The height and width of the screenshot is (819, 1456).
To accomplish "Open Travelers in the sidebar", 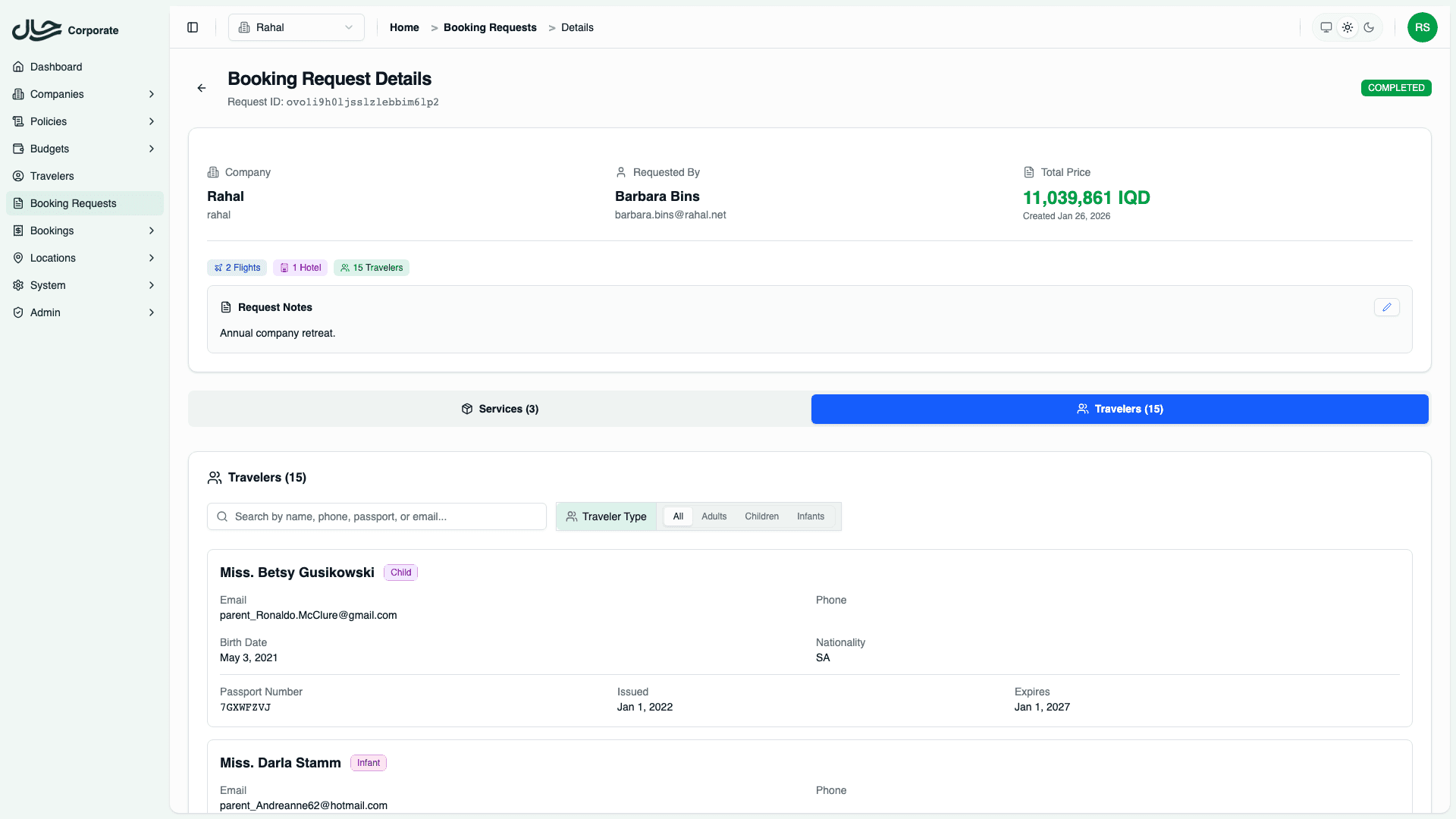I will [x=52, y=176].
